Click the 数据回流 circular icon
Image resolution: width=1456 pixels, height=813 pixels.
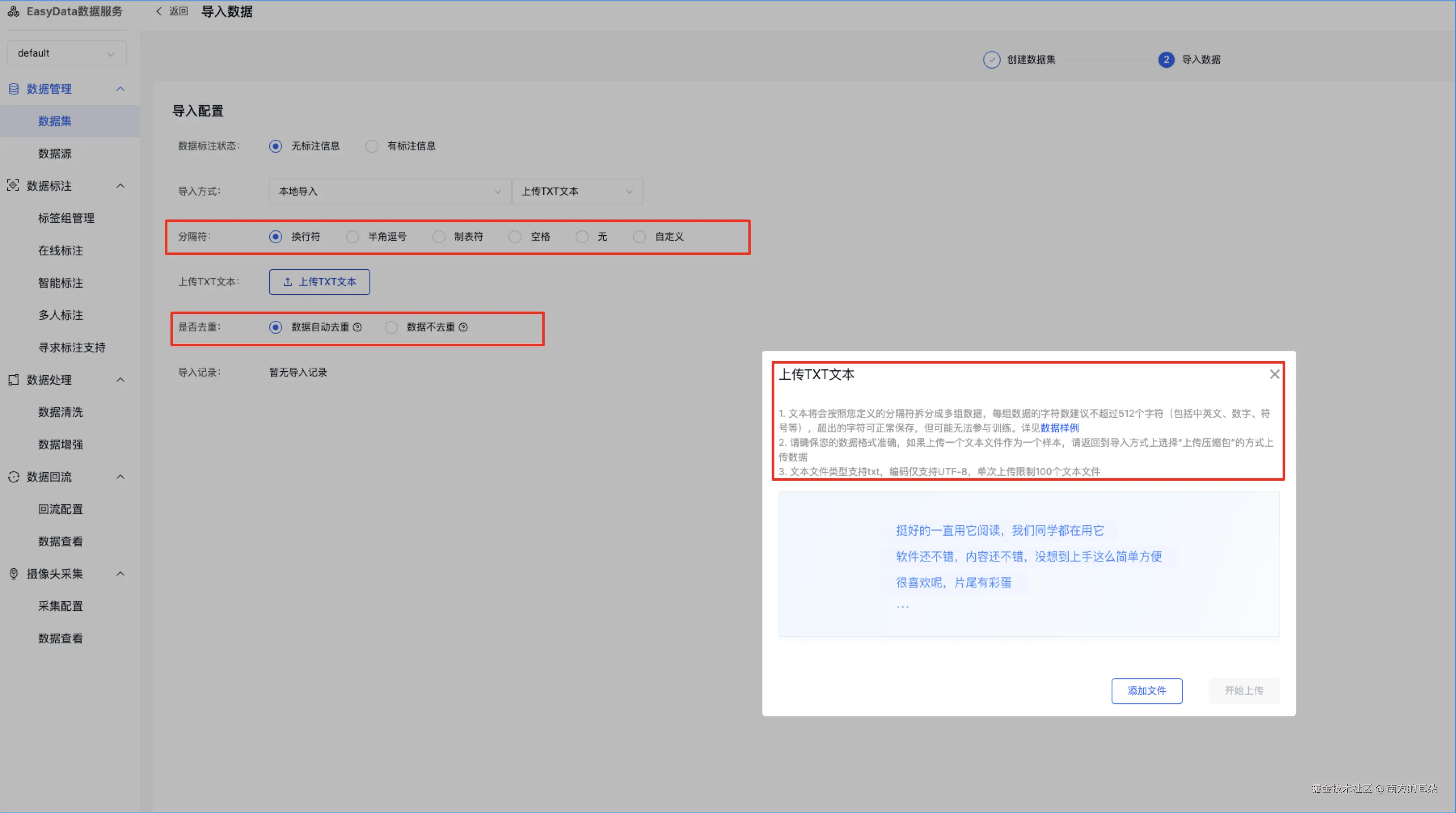(14, 477)
